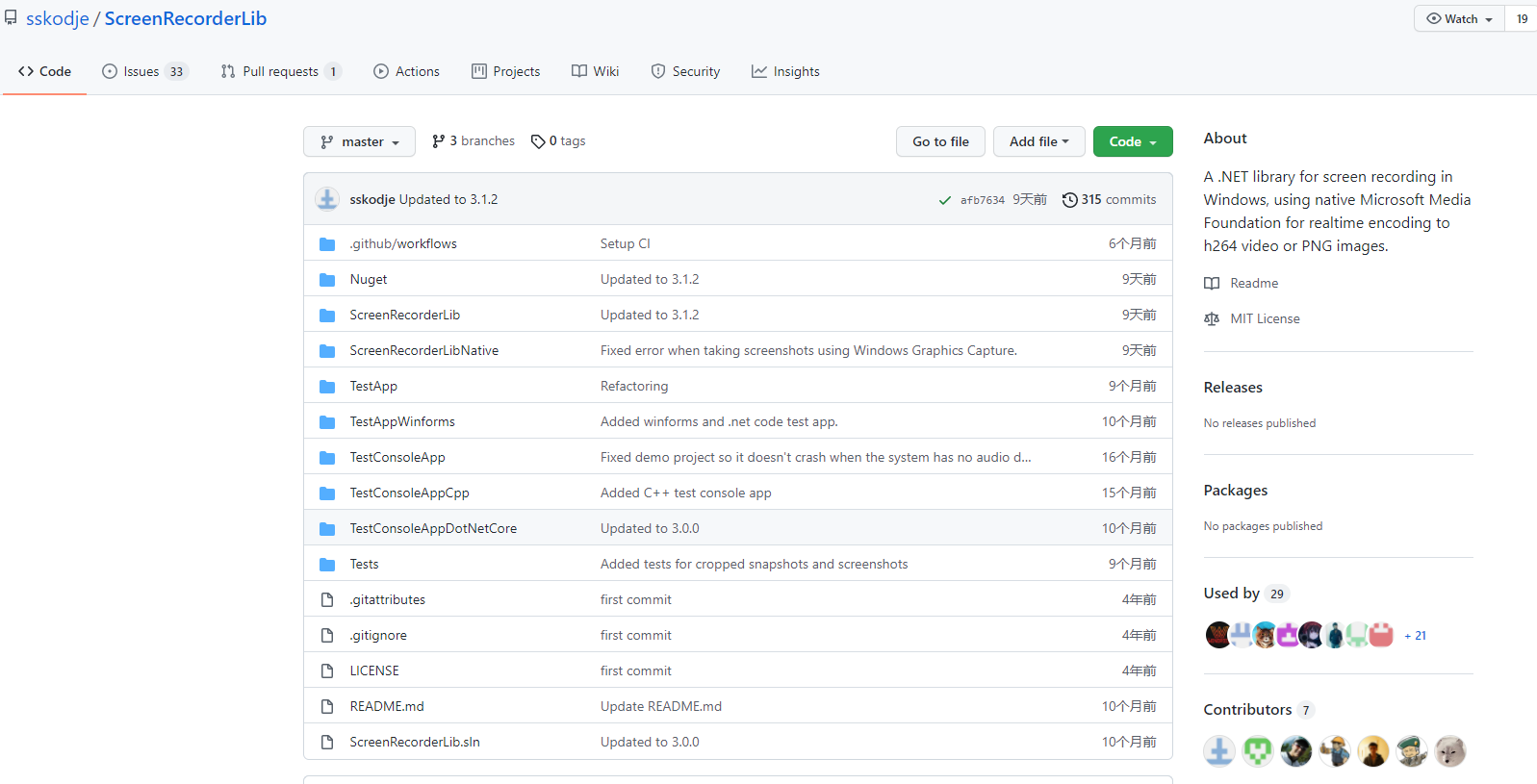This screenshot has height=784, width=1537.
Task: Open the Used by 29 link
Action: pyautogui.click(x=1245, y=594)
